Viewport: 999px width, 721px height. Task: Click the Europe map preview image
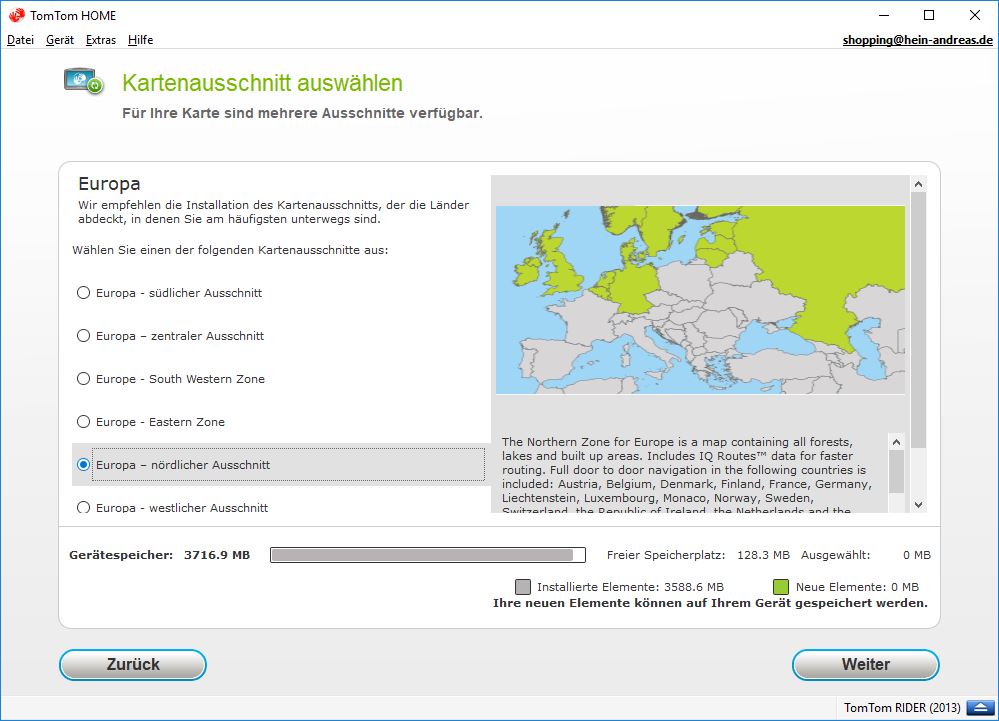click(700, 300)
